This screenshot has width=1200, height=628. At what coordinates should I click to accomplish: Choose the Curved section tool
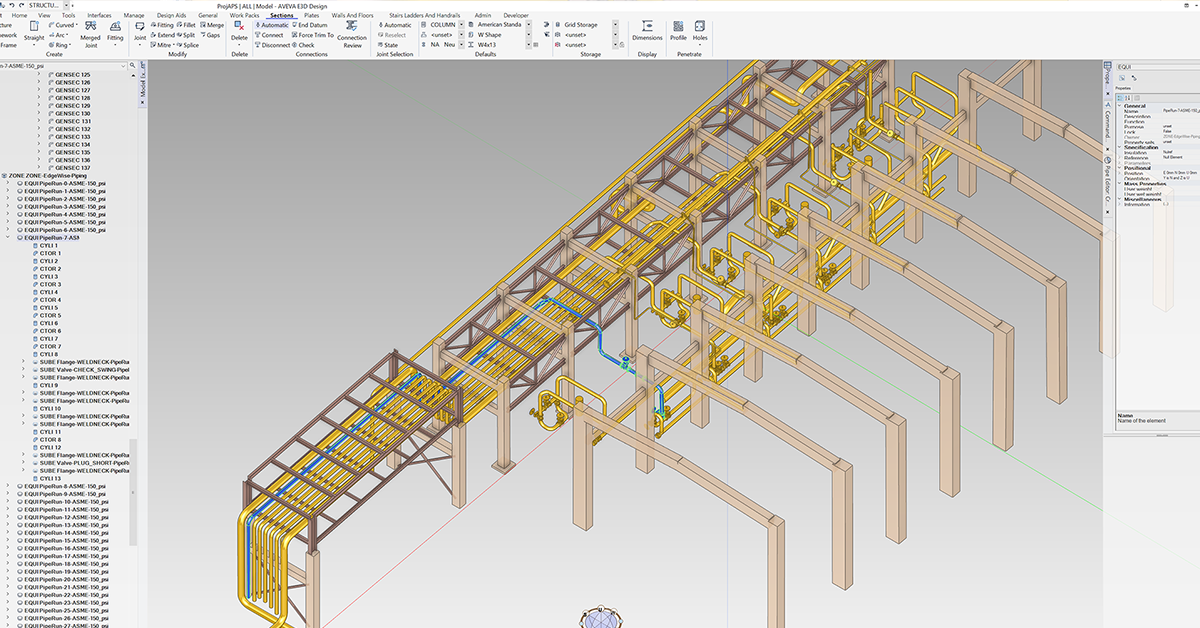[x=62, y=25]
